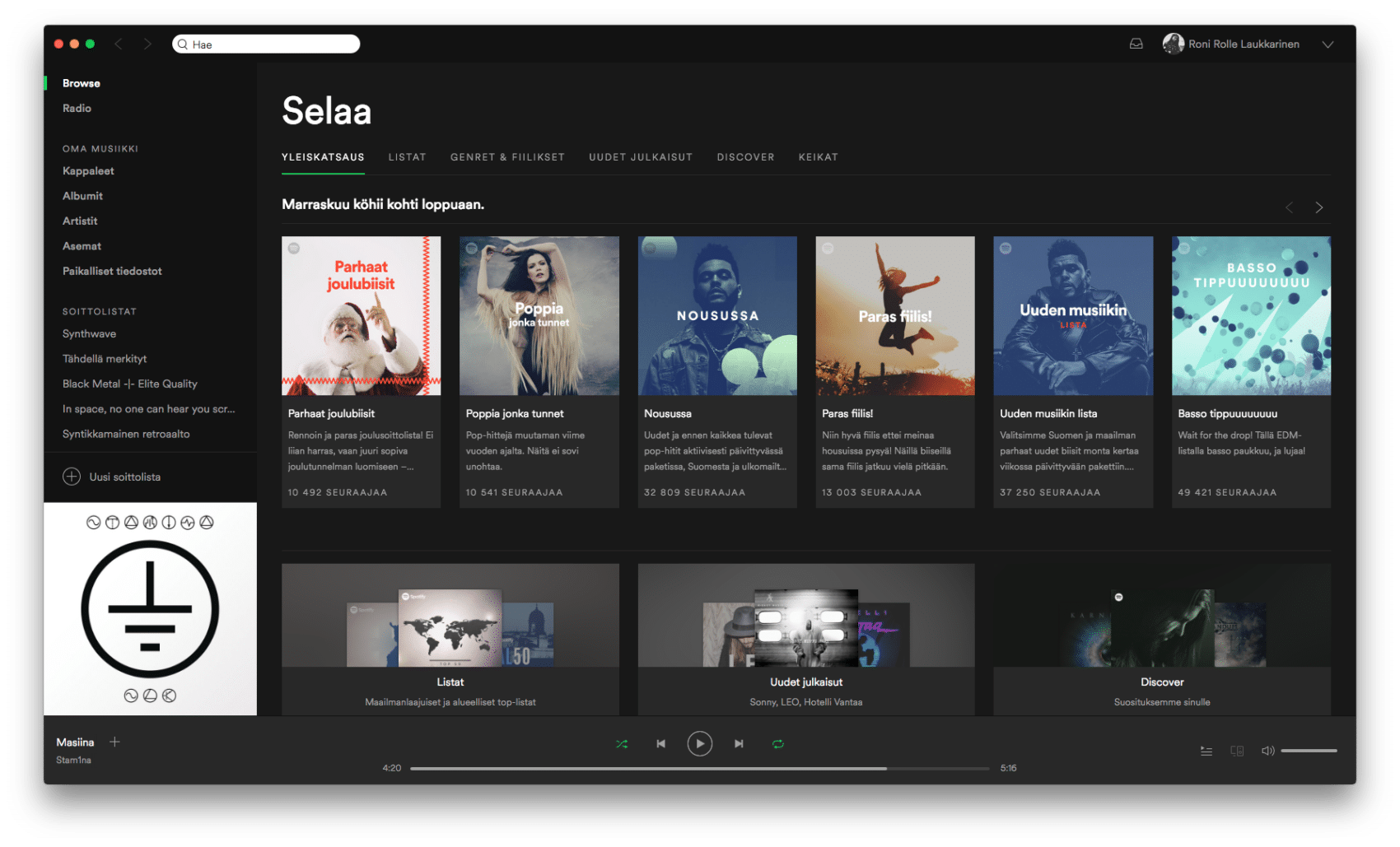Open the notifications inbox icon
Viewport: 1400px width, 847px height.
[1136, 44]
